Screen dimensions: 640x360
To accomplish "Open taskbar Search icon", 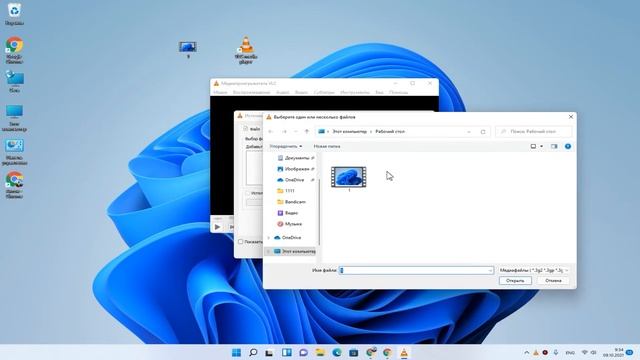I will pos(253,353).
